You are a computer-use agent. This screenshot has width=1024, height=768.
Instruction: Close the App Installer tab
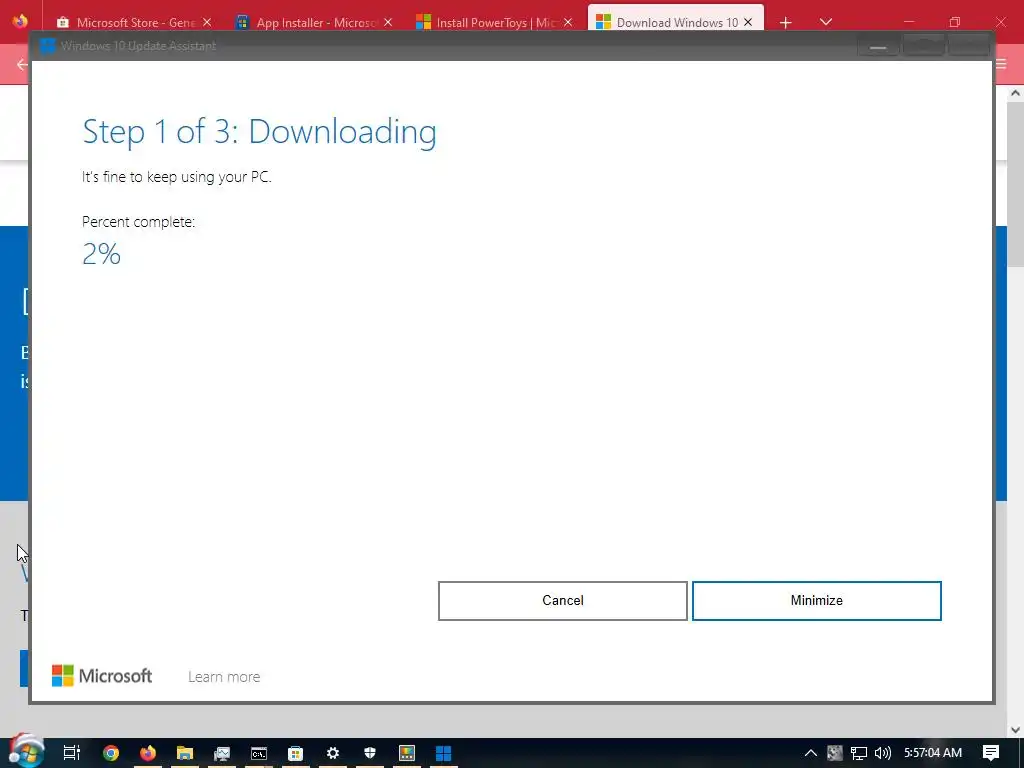tap(388, 22)
